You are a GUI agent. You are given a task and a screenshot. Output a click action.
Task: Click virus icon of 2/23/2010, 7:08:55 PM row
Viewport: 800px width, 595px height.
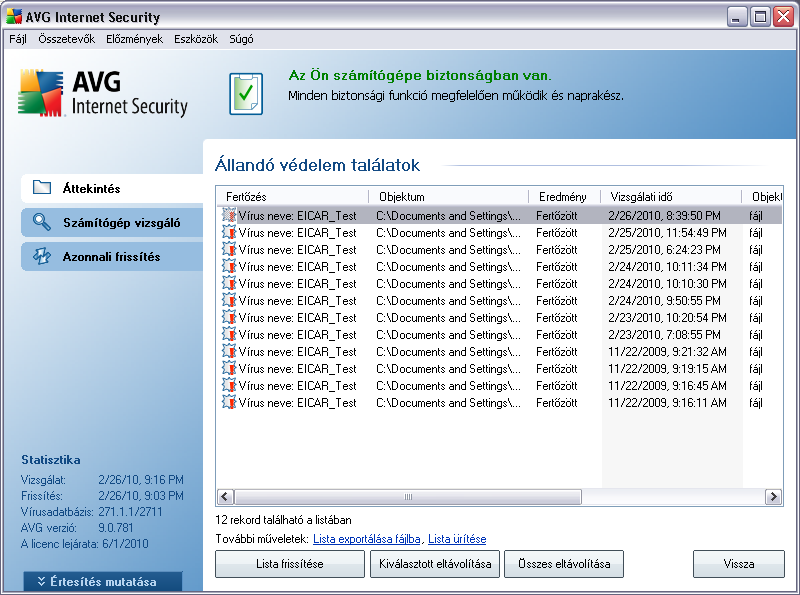[229, 335]
